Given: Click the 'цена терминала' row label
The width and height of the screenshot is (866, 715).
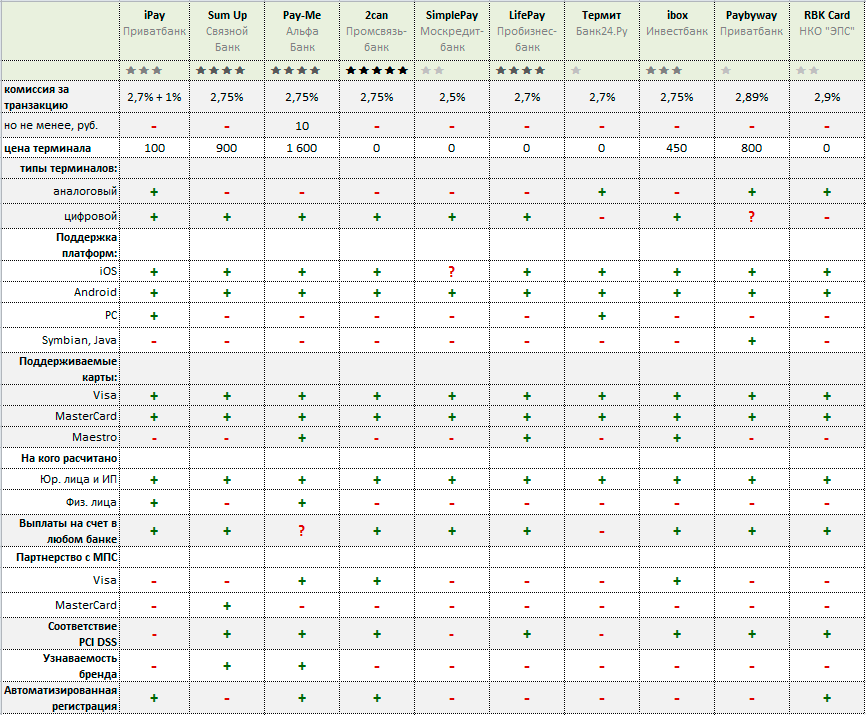Looking at the screenshot, I should coord(47,148).
